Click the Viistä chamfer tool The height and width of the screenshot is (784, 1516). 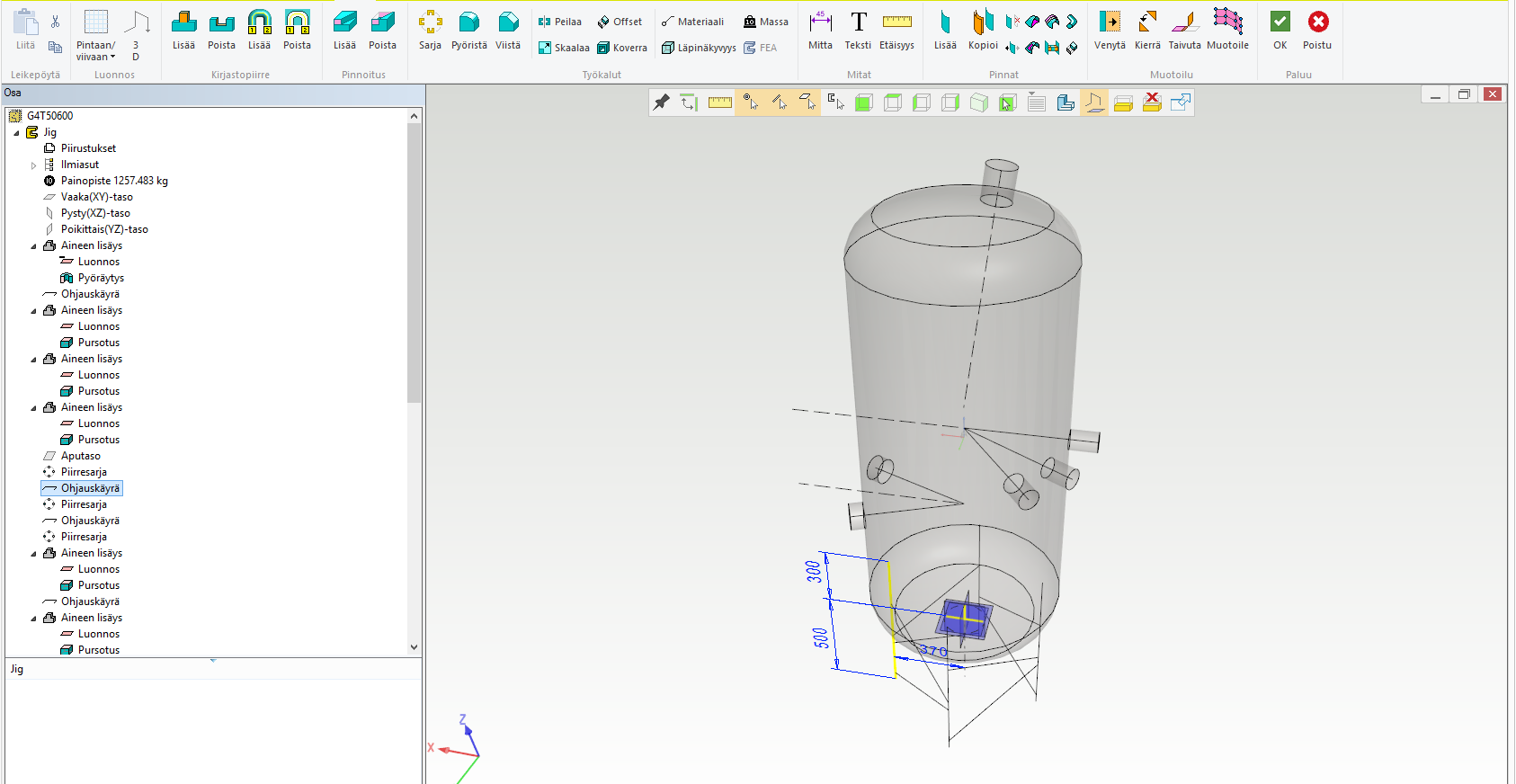508,30
